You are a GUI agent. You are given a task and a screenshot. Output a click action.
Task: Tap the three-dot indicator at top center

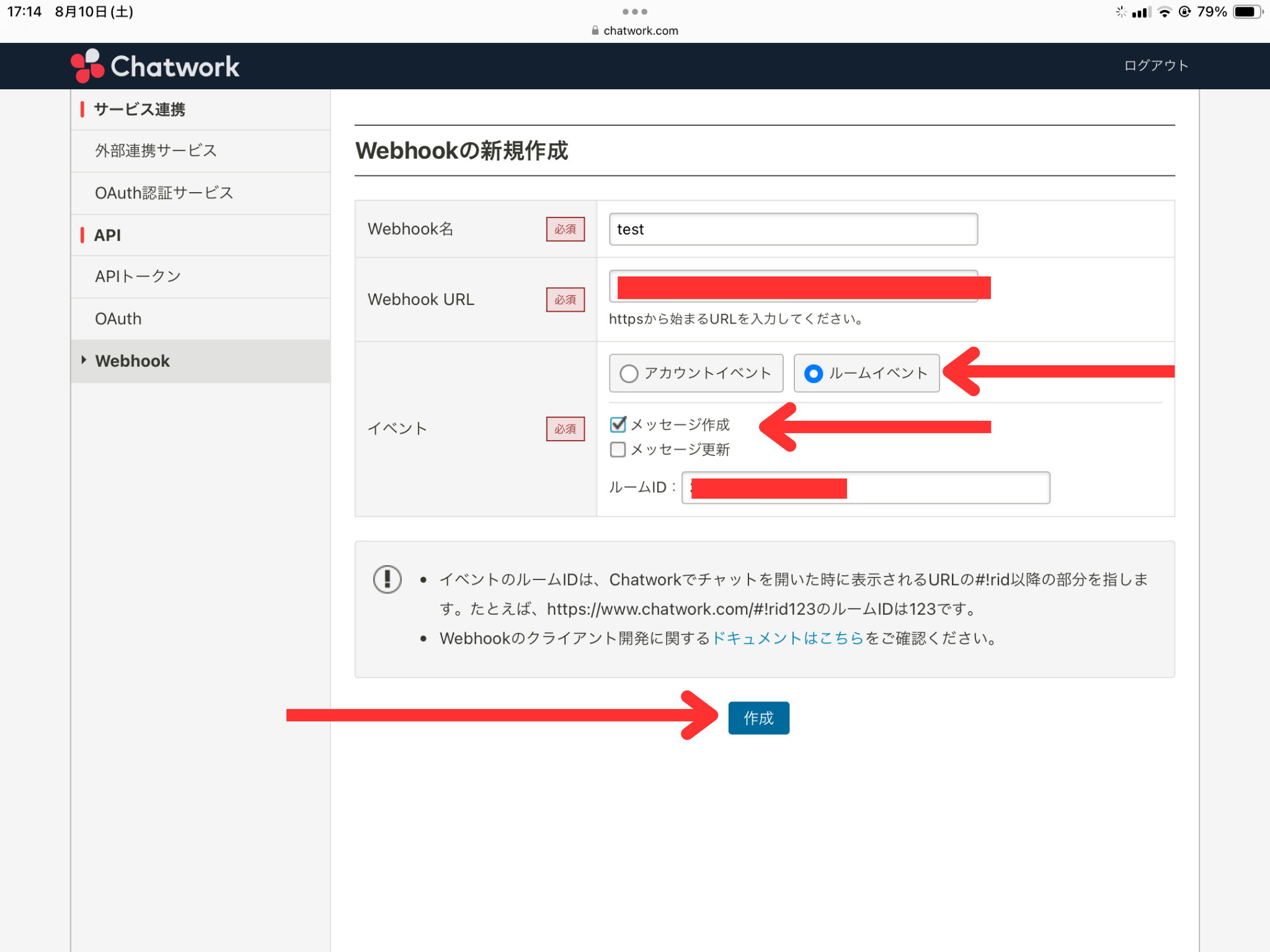[x=635, y=11]
